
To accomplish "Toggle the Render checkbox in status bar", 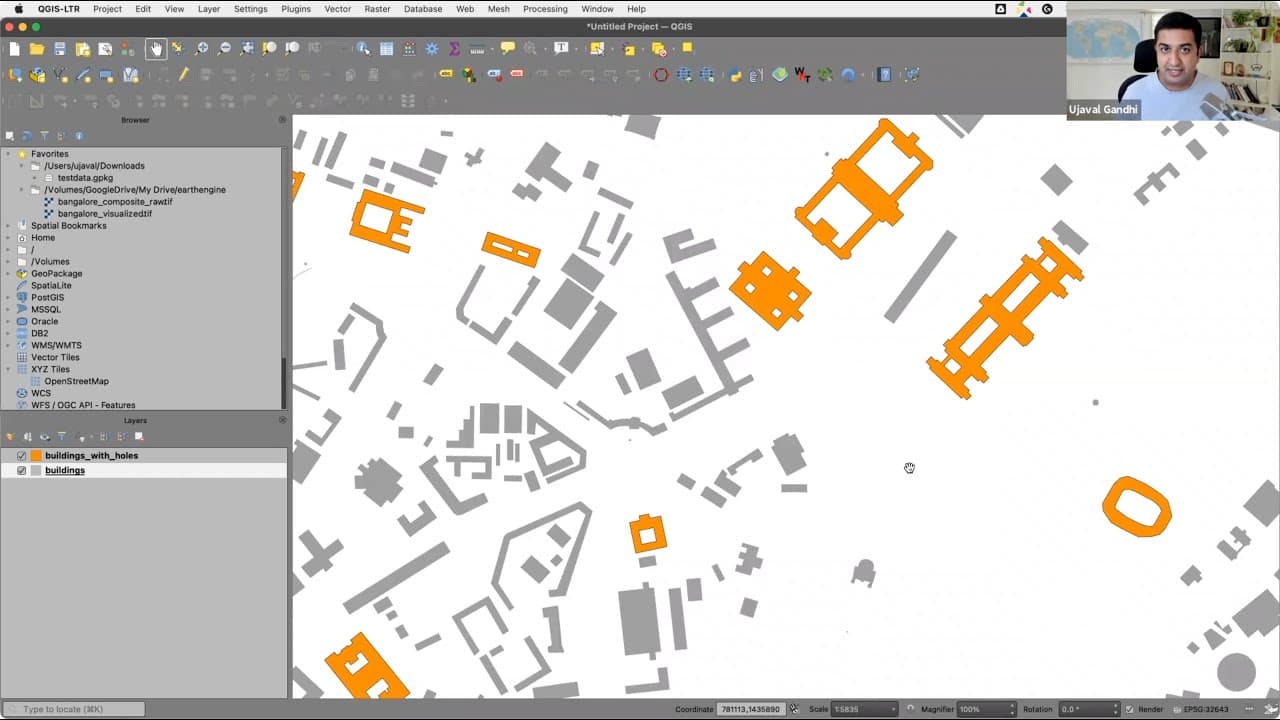I will click(1130, 709).
